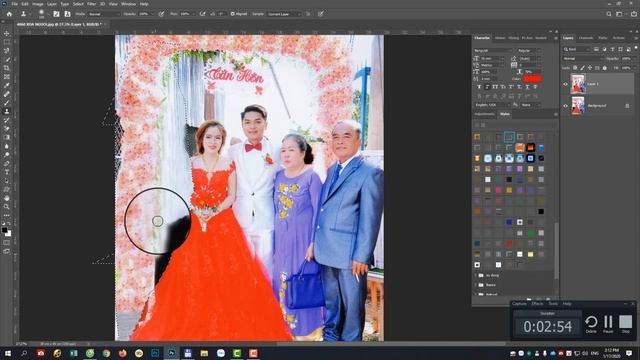Toggle Strikethrough in Character panel
Screen dimensions: 640x360
click(x=535, y=87)
